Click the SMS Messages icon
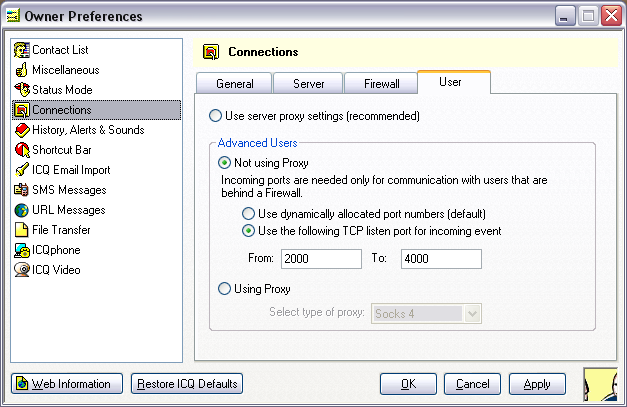The image size is (627, 407). point(22,190)
